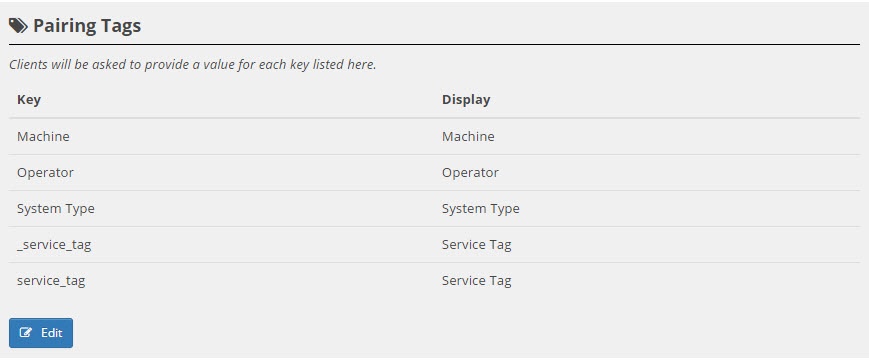Click the Pairing Tags heading
The width and height of the screenshot is (869, 362).
[x=75, y=26]
